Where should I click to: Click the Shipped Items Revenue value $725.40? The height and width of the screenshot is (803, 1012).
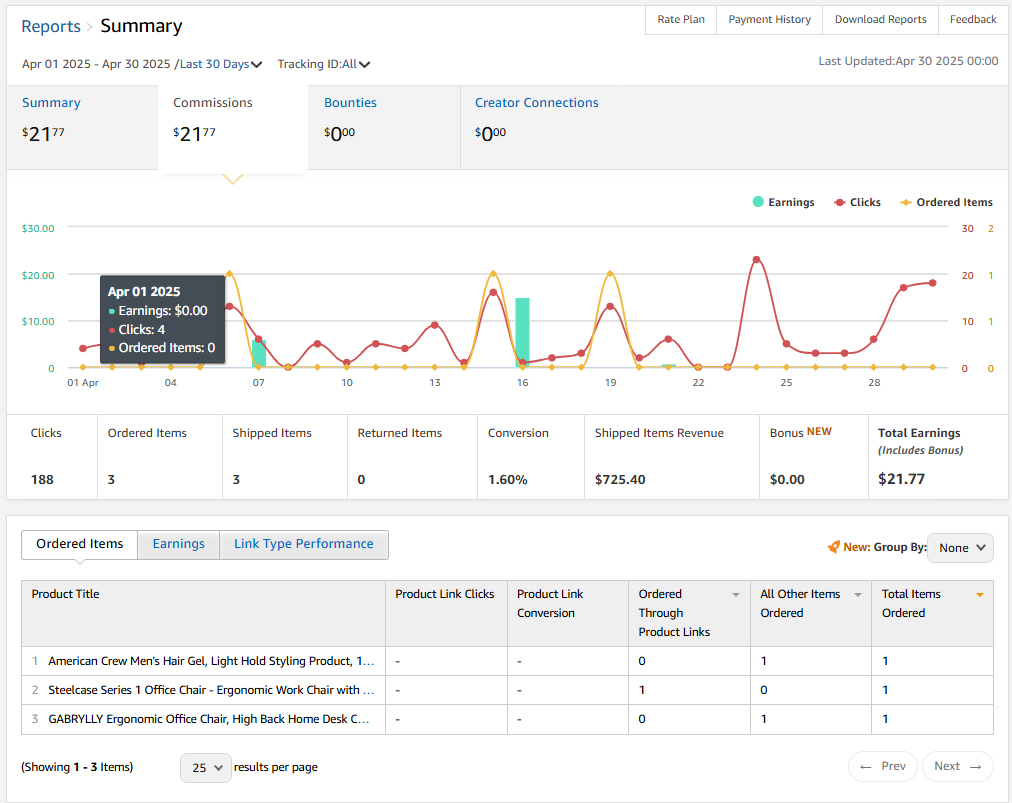[x=620, y=480]
